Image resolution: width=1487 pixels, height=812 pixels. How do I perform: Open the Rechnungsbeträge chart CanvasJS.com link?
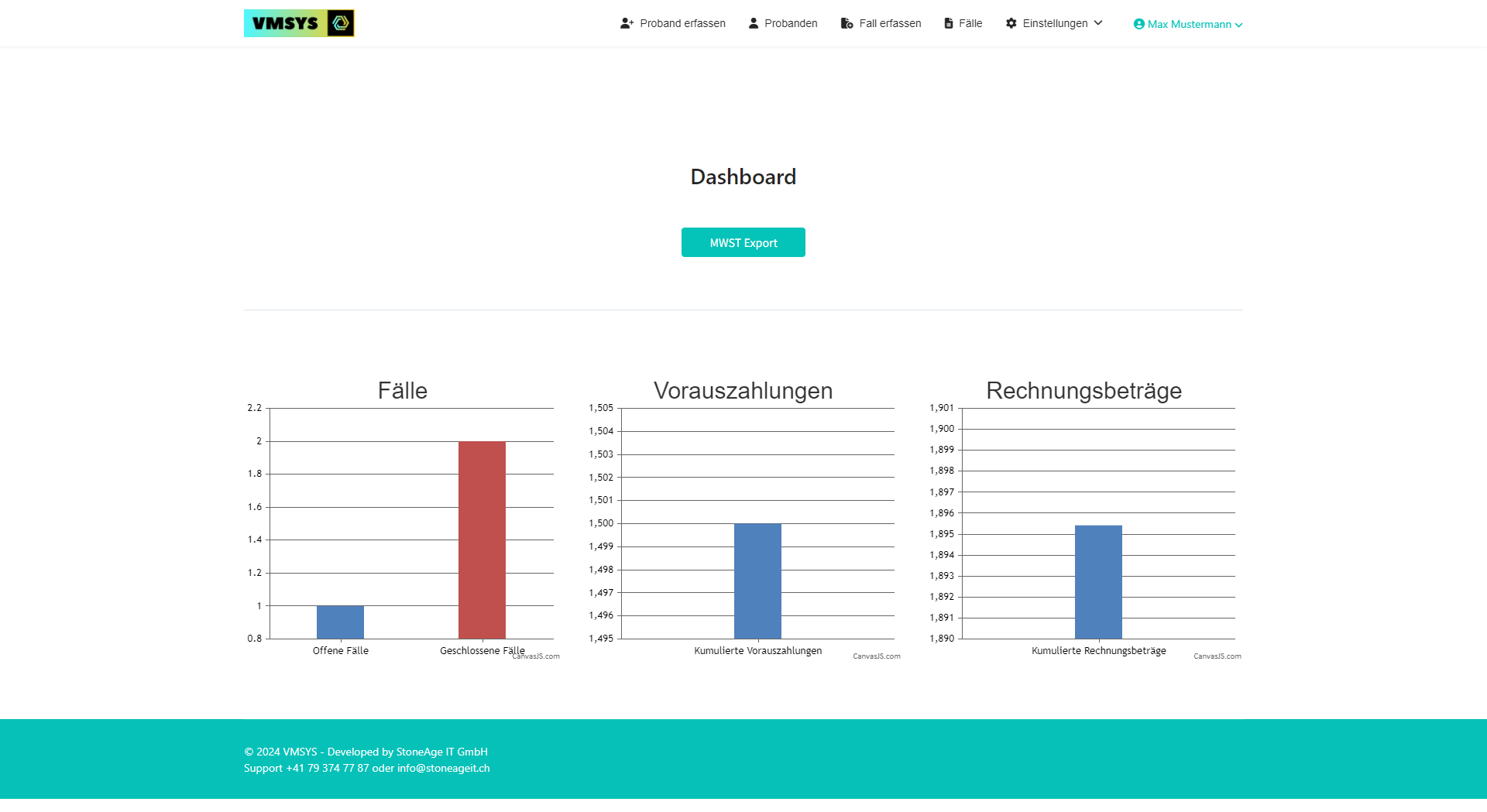coord(1217,656)
